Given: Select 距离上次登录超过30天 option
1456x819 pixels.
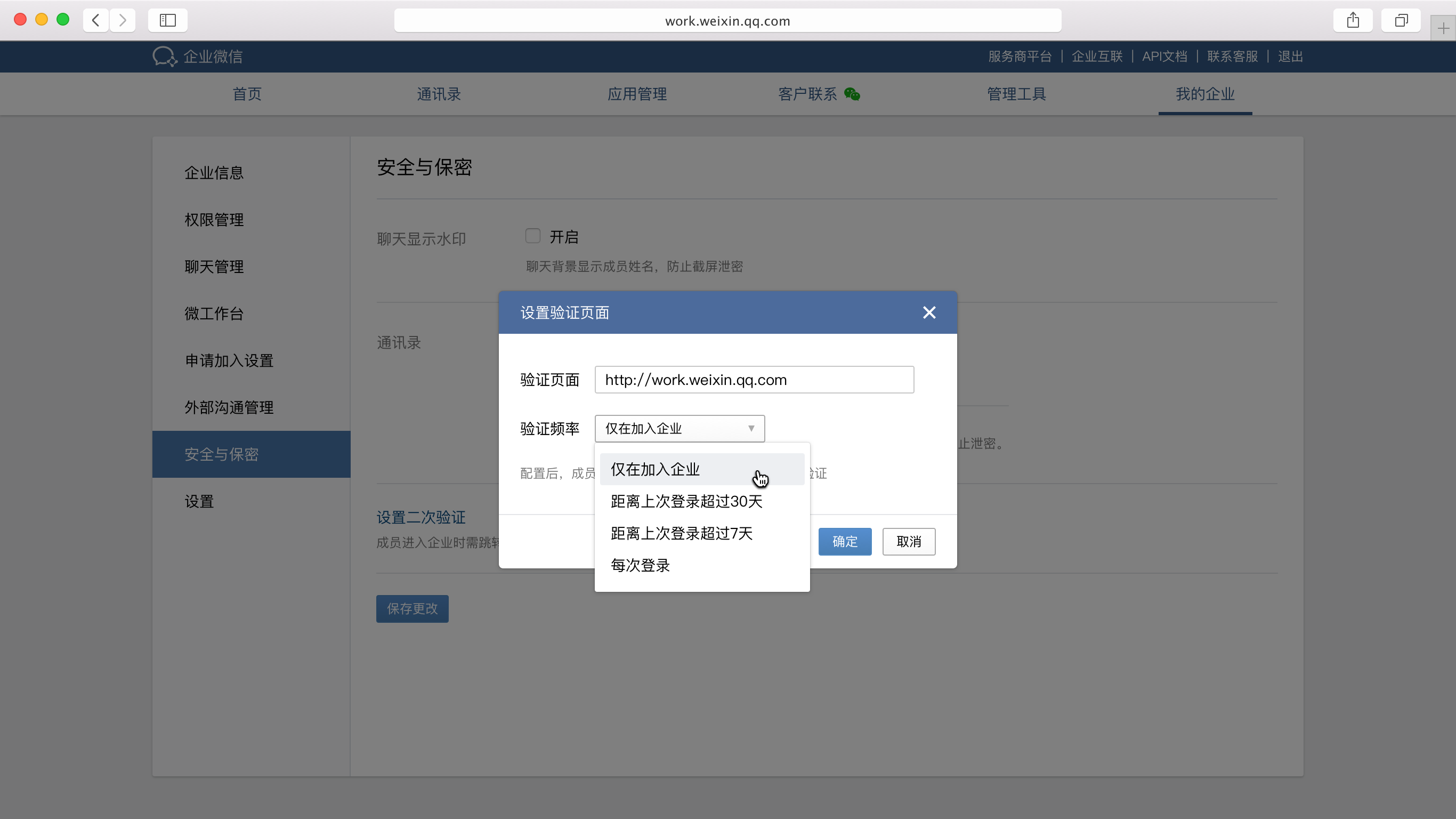Looking at the screenshot, I should 686,501.
